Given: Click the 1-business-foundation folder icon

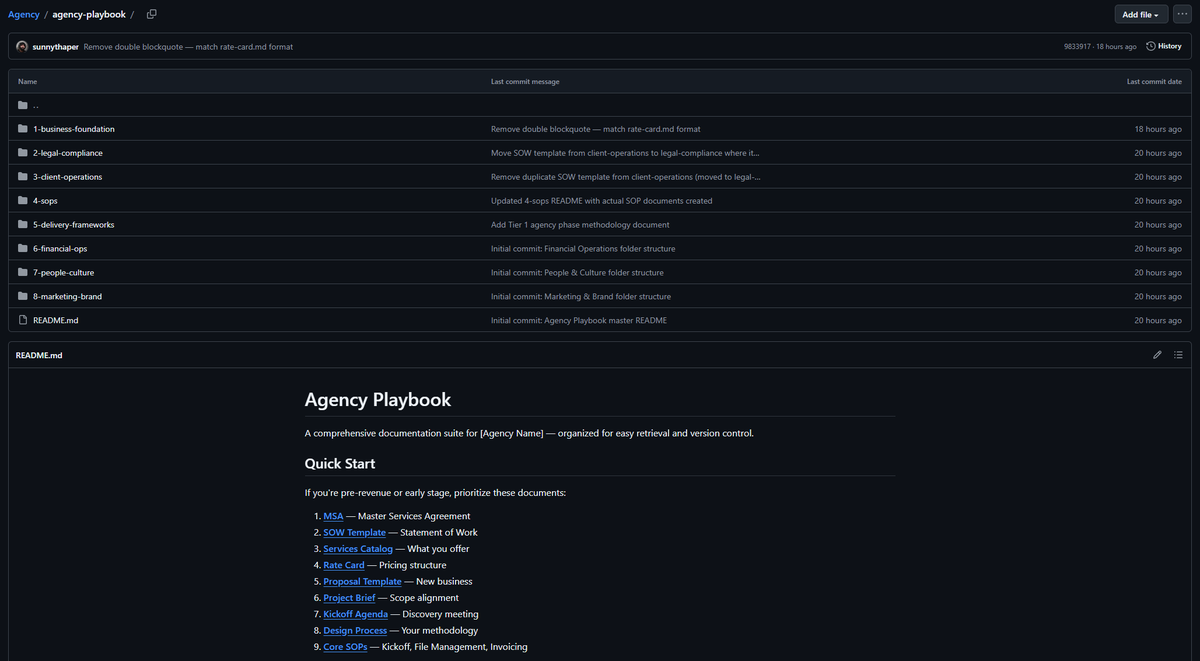Looking at the screenshot, I should point(23,129).
